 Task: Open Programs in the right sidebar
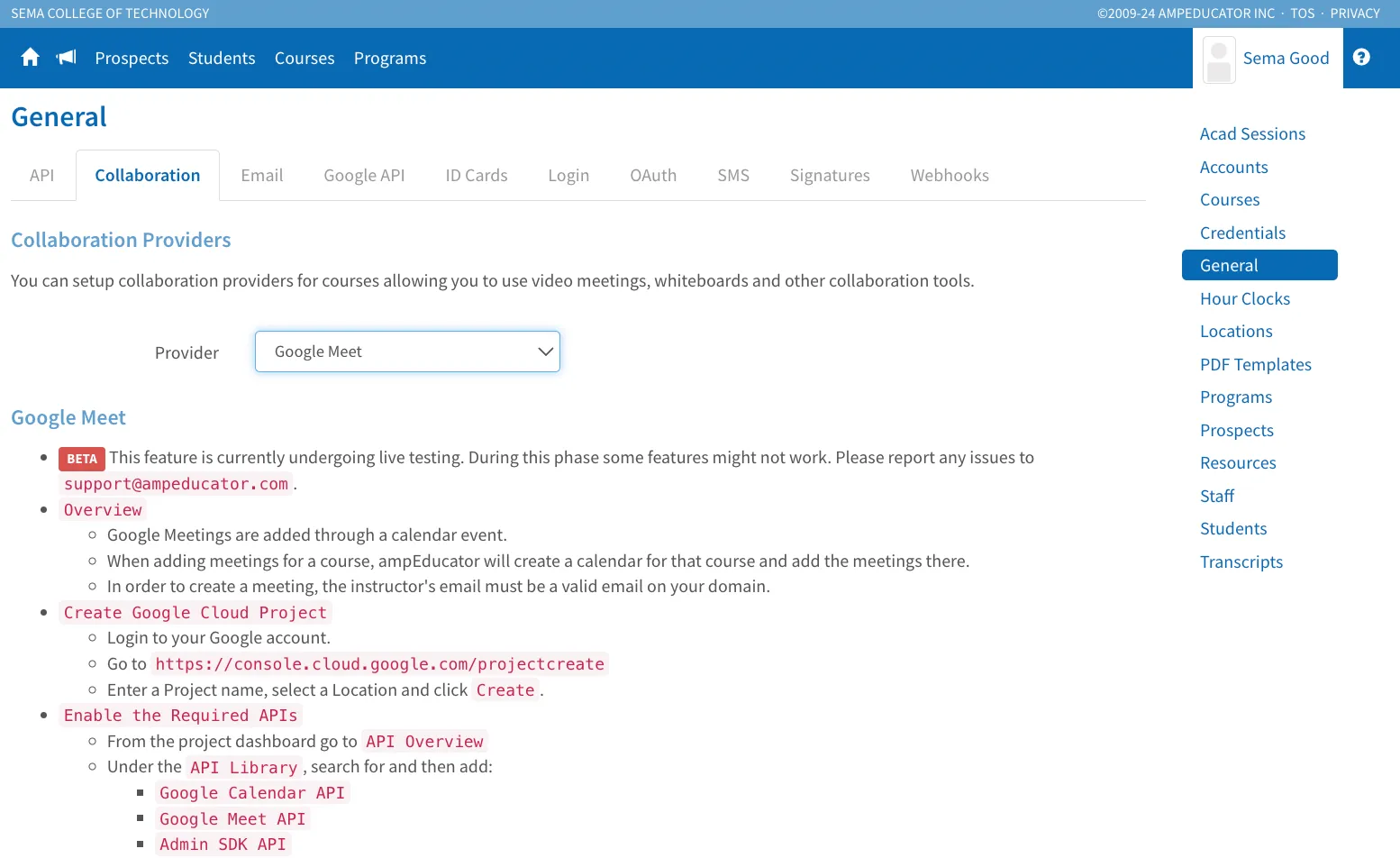point(1236,397)
